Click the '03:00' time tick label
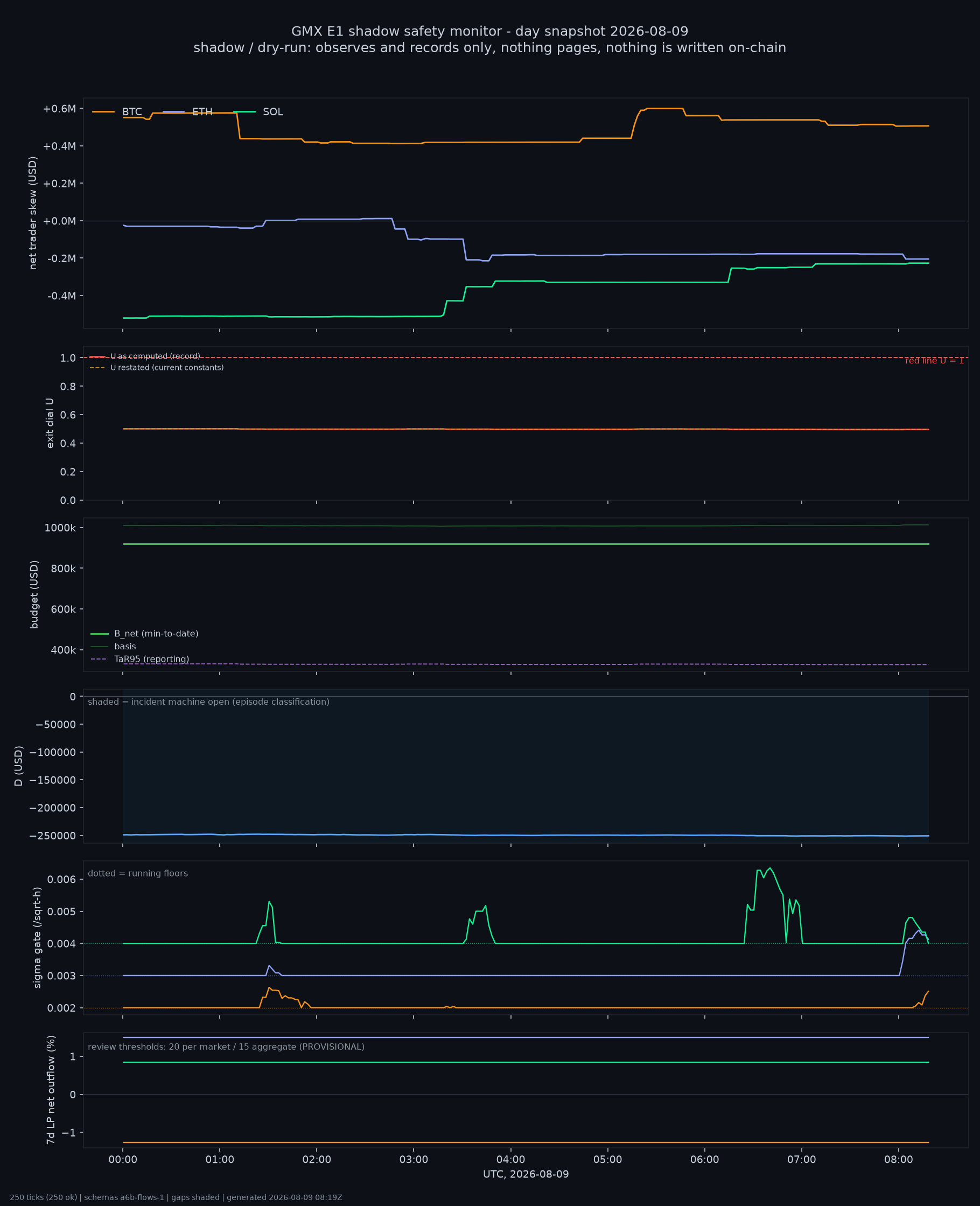 (414, 1160)
